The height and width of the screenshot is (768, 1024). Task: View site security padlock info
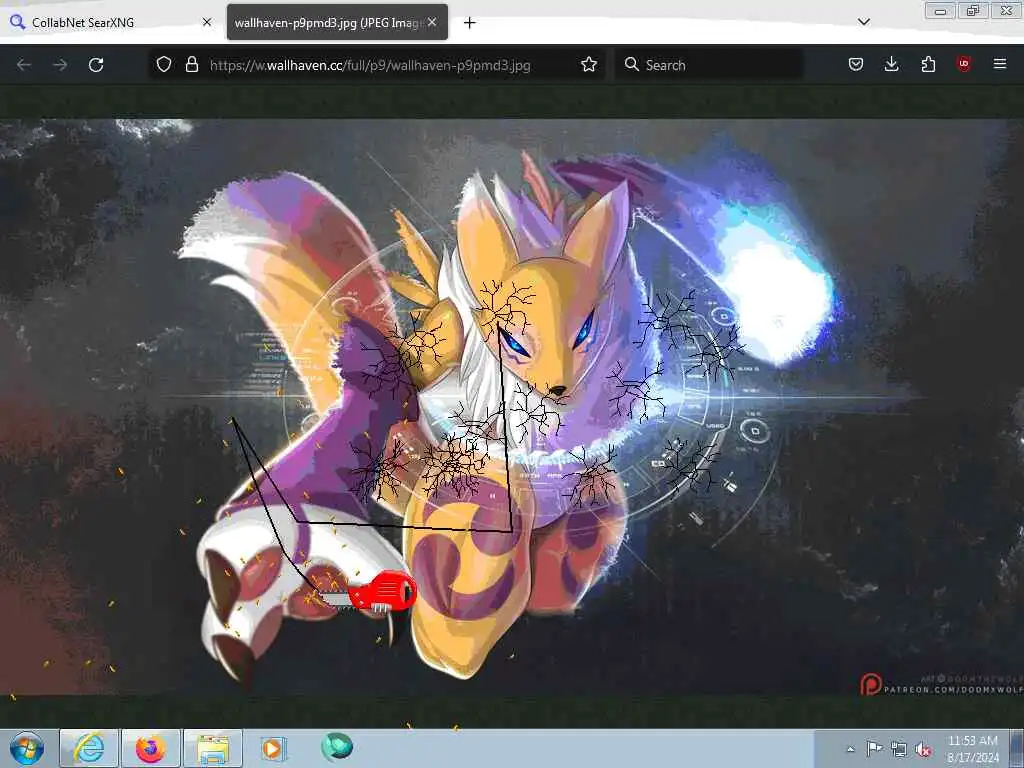click(191, 65)
